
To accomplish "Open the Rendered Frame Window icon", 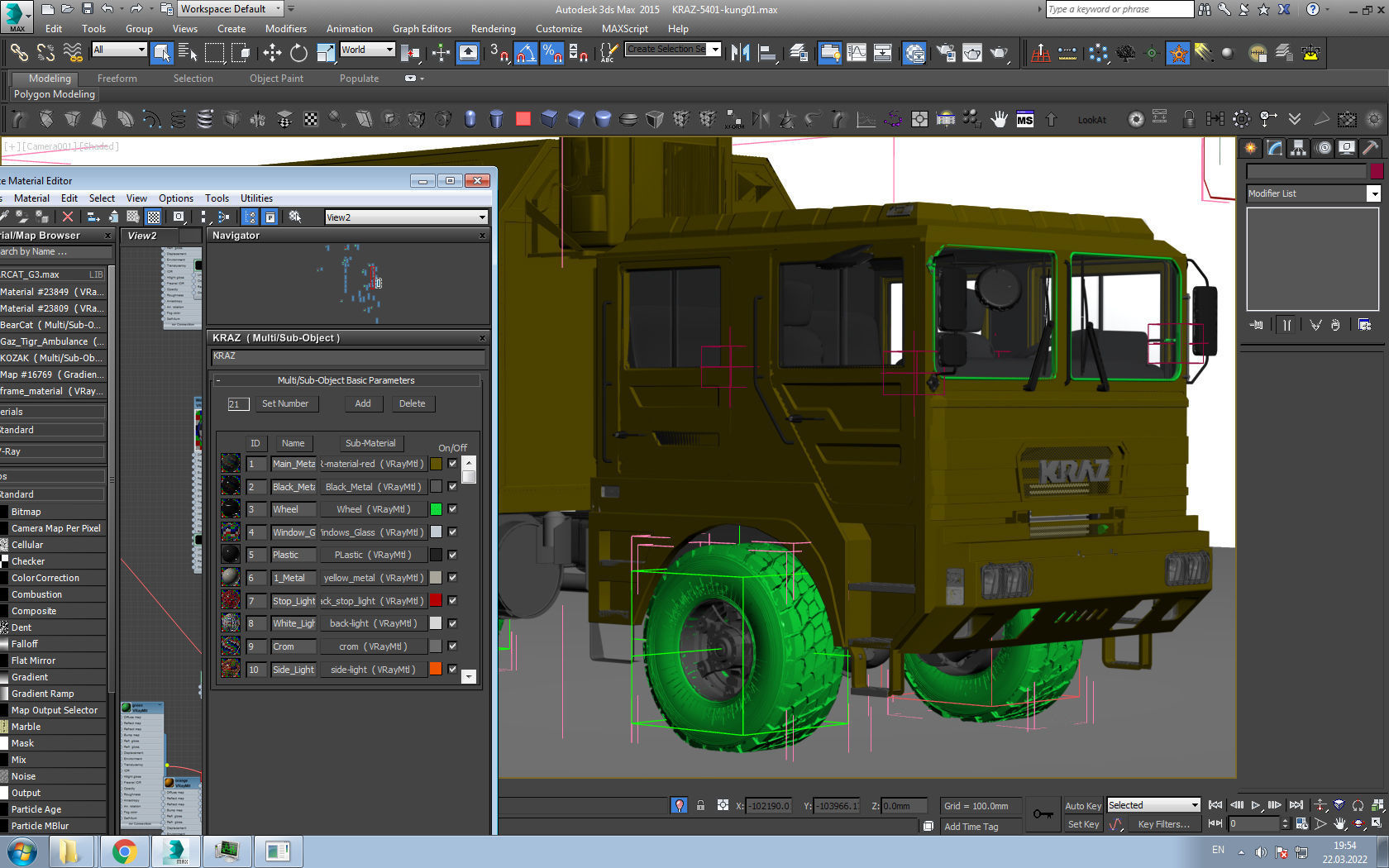I will point(972,53).
